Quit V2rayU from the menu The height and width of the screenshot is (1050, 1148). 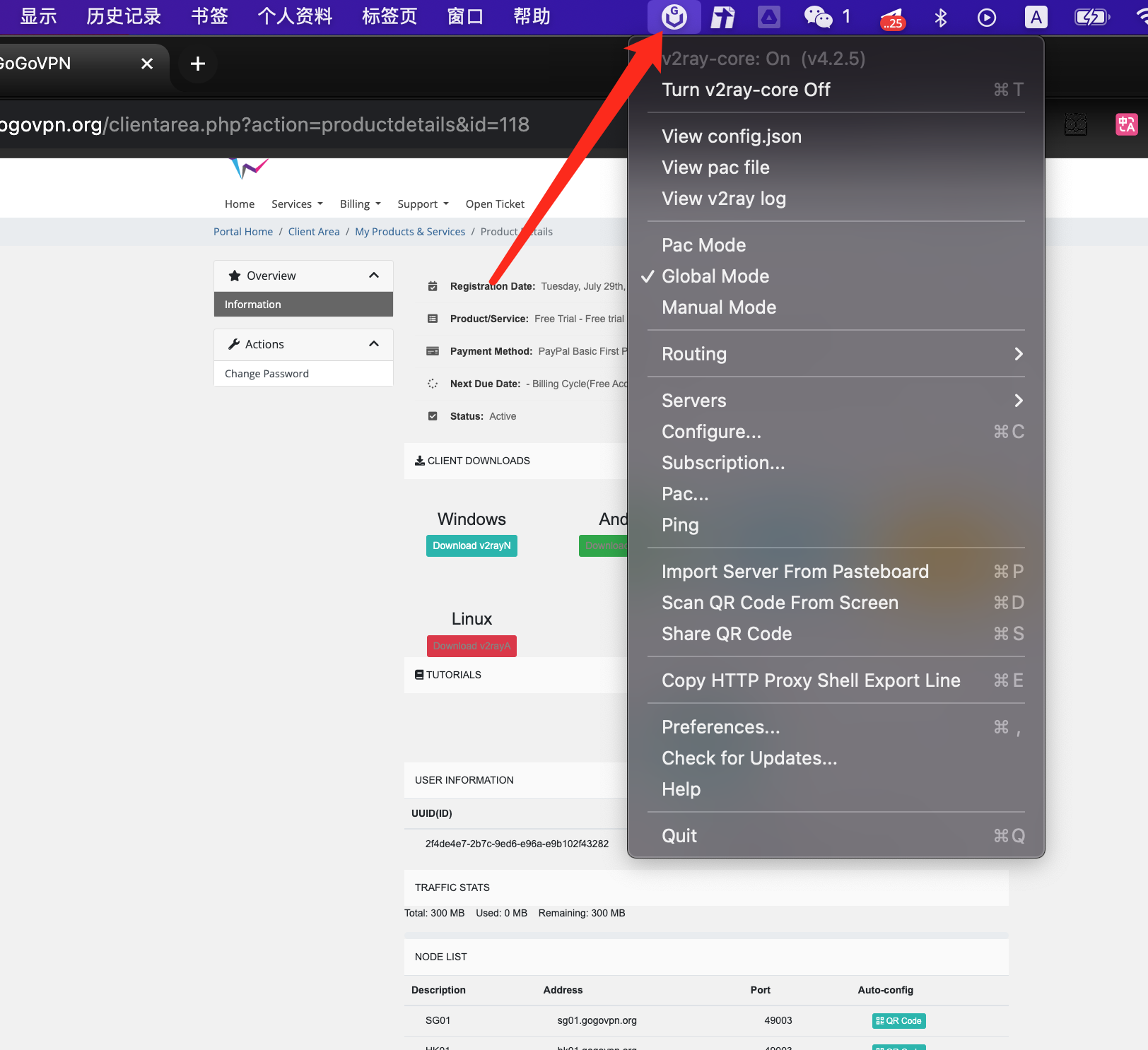(x=836, y=836)
